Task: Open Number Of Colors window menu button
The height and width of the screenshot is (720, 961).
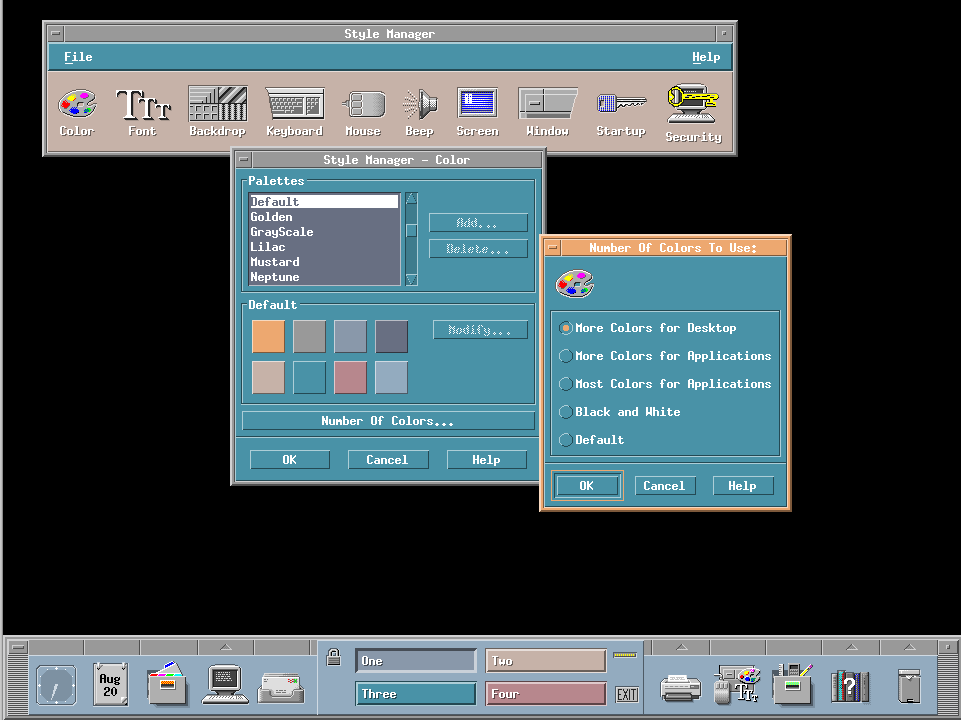Action: 553,248
